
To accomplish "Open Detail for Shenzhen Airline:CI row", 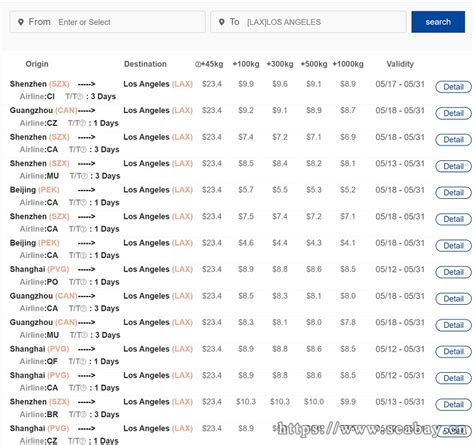I will [x=453, y=87].
